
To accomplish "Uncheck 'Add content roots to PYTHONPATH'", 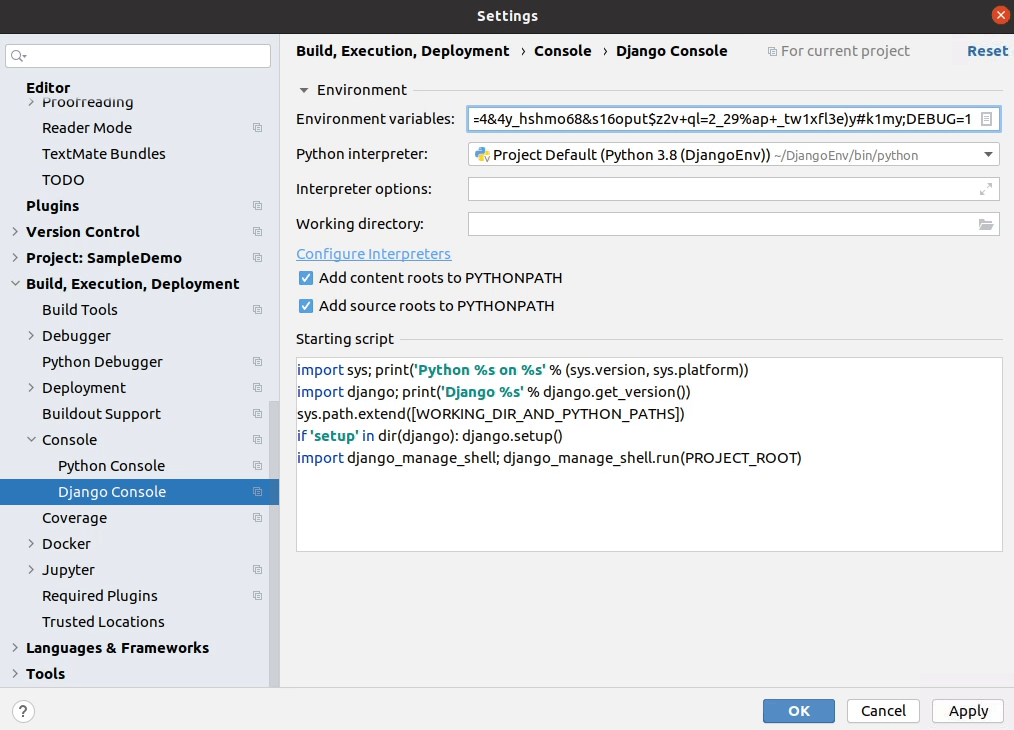I will [x=305, y=278].
